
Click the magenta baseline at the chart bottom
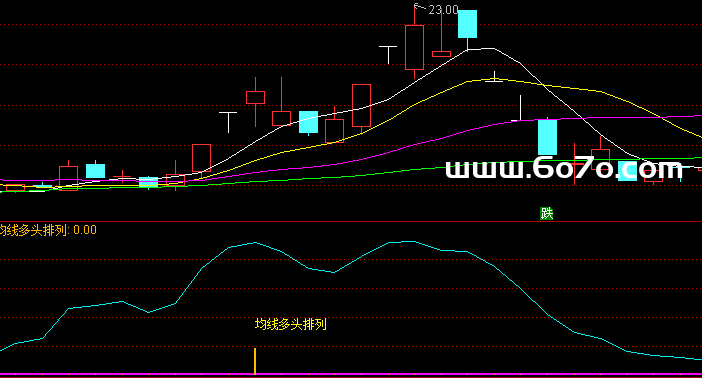[x=351, y=374]
